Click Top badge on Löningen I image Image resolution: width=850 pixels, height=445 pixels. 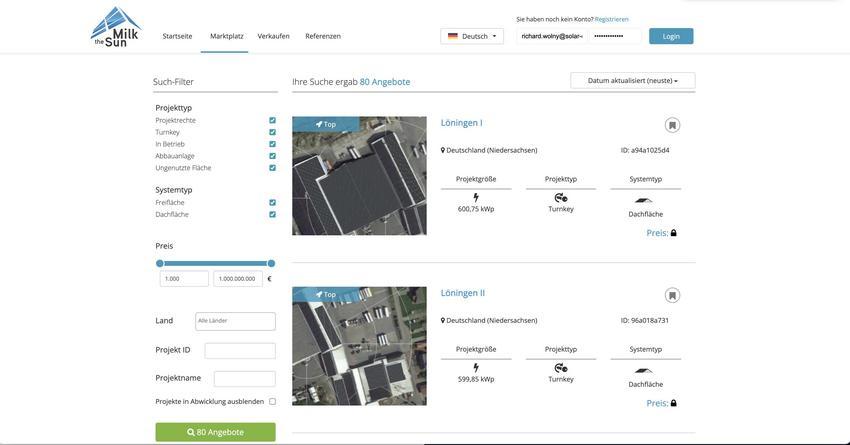pyautogui.click(x=326, y=124)
